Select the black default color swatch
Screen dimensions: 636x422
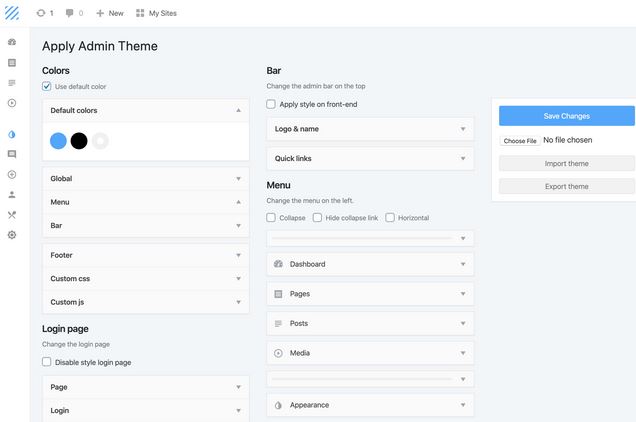[79, 141]
